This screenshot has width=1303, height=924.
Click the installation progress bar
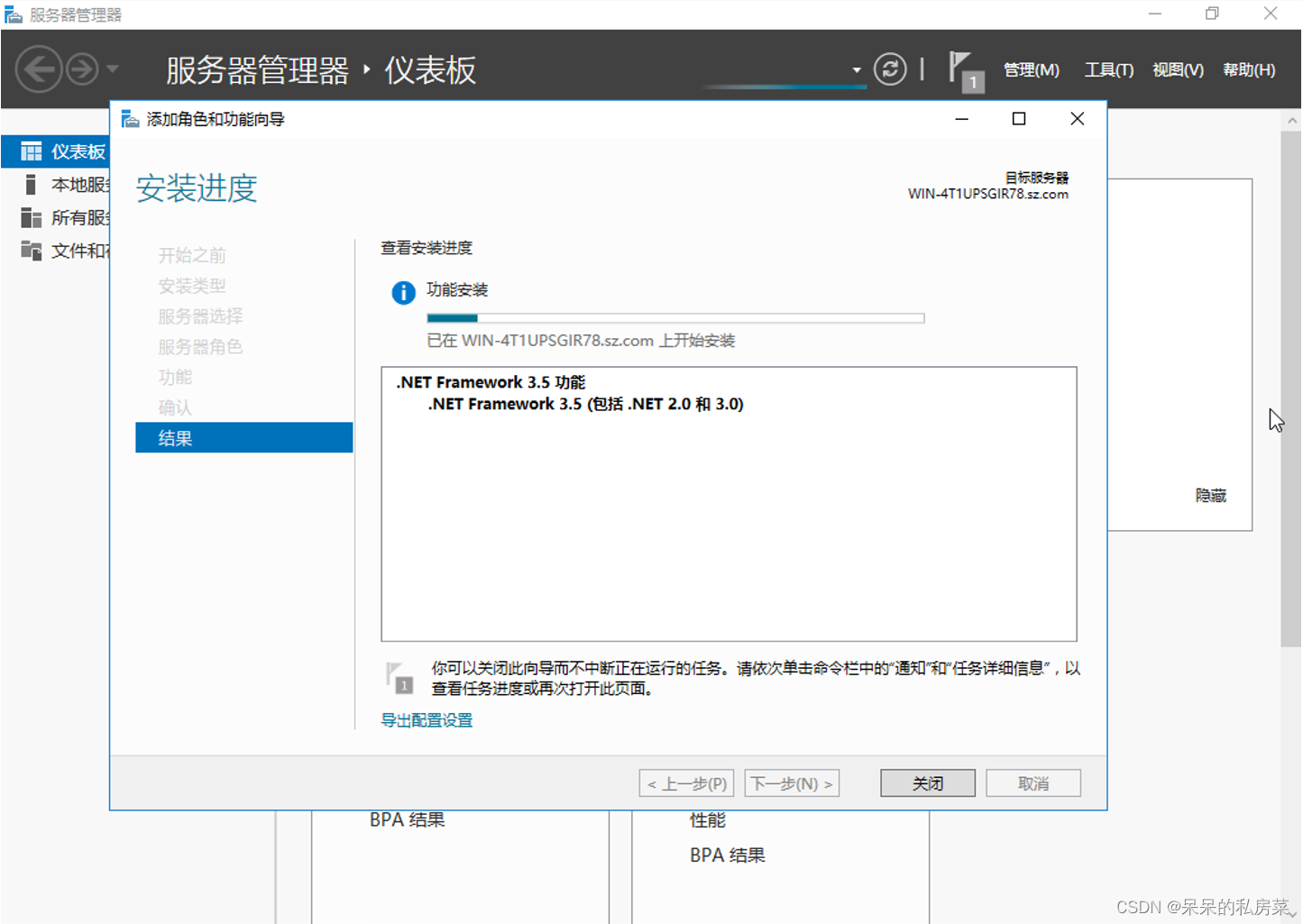pyautogui.click(x=675, y=318)
